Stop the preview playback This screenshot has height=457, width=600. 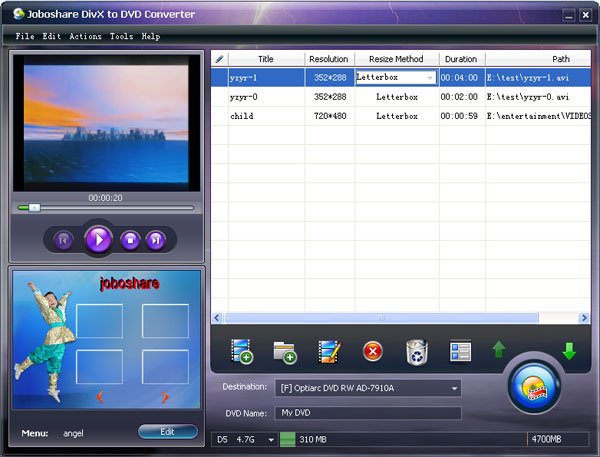coord(130,240)
